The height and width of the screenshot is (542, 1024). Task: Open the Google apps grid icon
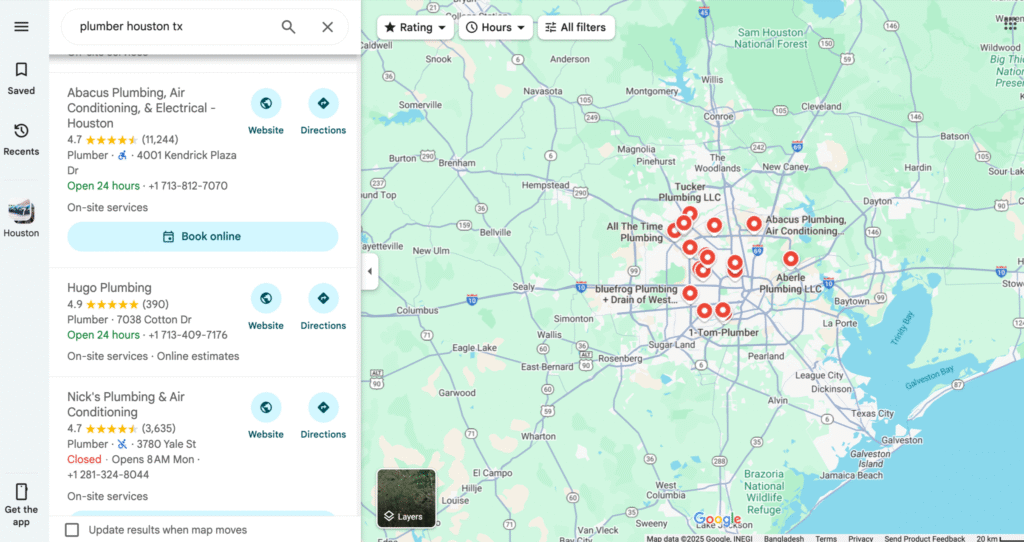pos(1010,24)
